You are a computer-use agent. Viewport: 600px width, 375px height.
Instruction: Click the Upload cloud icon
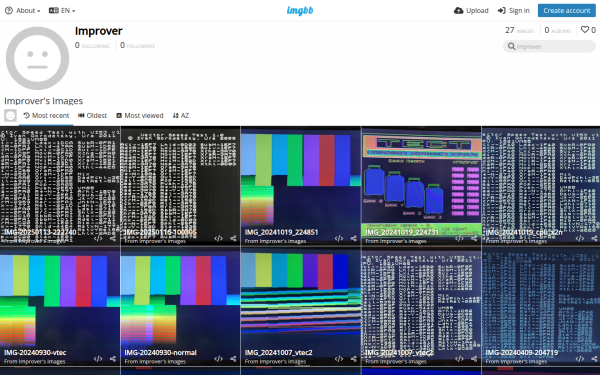[x=458, y=11]
